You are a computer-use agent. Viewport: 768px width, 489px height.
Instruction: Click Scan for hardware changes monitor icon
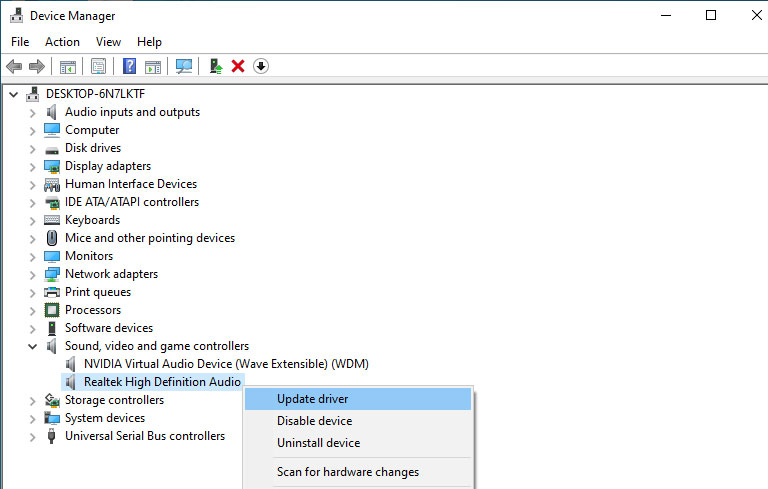coord(184,66)
